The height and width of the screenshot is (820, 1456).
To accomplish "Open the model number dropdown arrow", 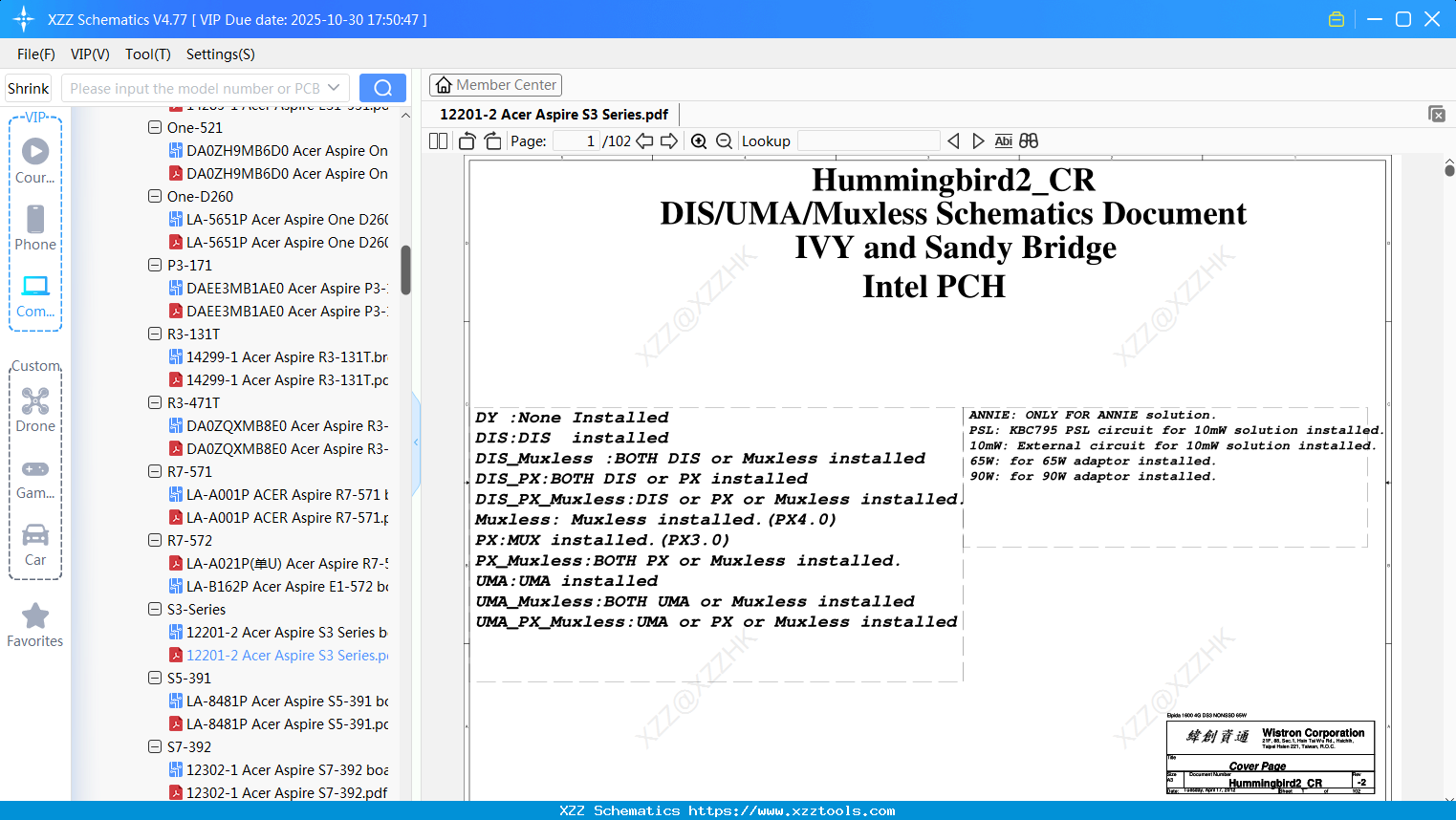I will pyautogui.click(x=334, y=88).
